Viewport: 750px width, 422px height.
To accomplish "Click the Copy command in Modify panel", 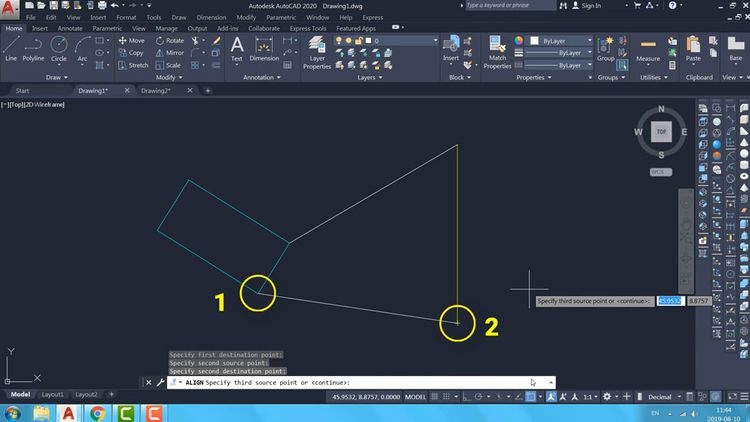I will [131, 53].
